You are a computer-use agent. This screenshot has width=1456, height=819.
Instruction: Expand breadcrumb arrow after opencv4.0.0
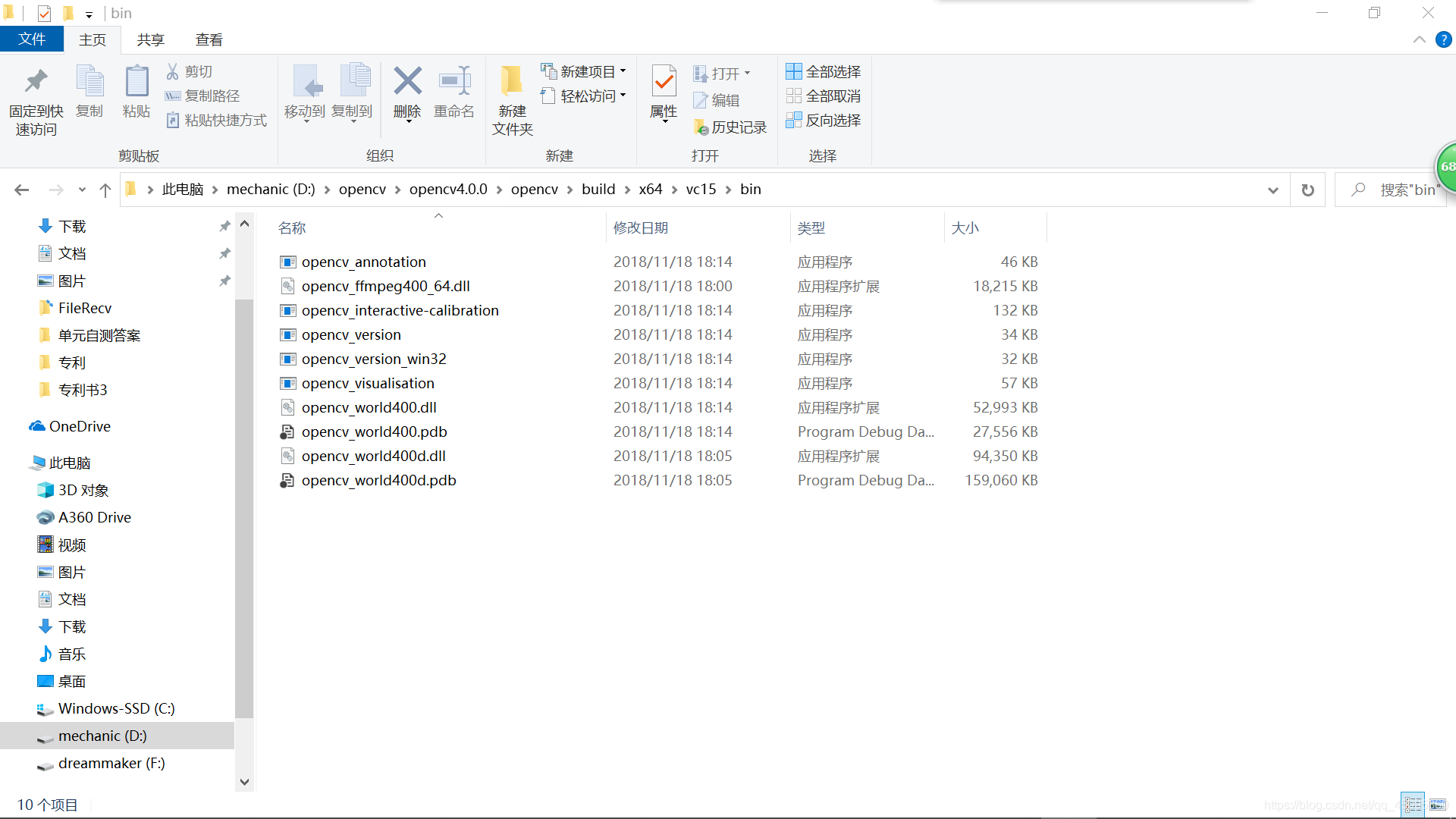pos(499,190)
